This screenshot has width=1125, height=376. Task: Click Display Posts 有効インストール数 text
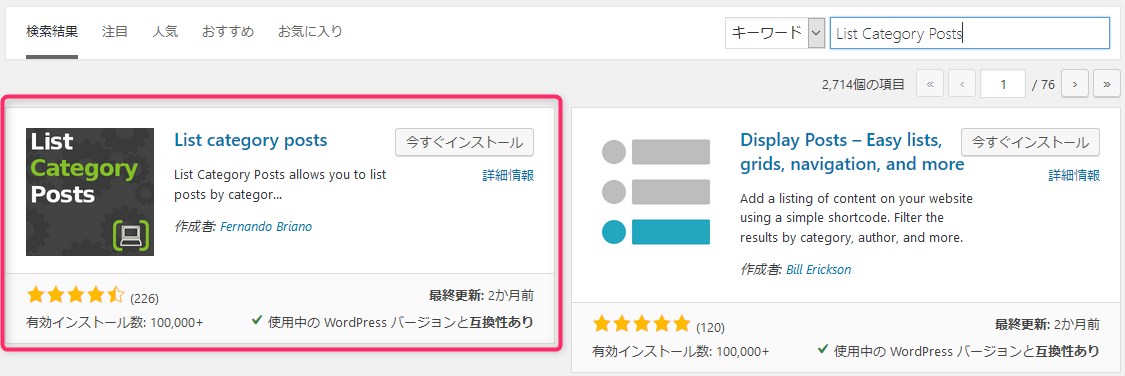(x=680, y=352)
